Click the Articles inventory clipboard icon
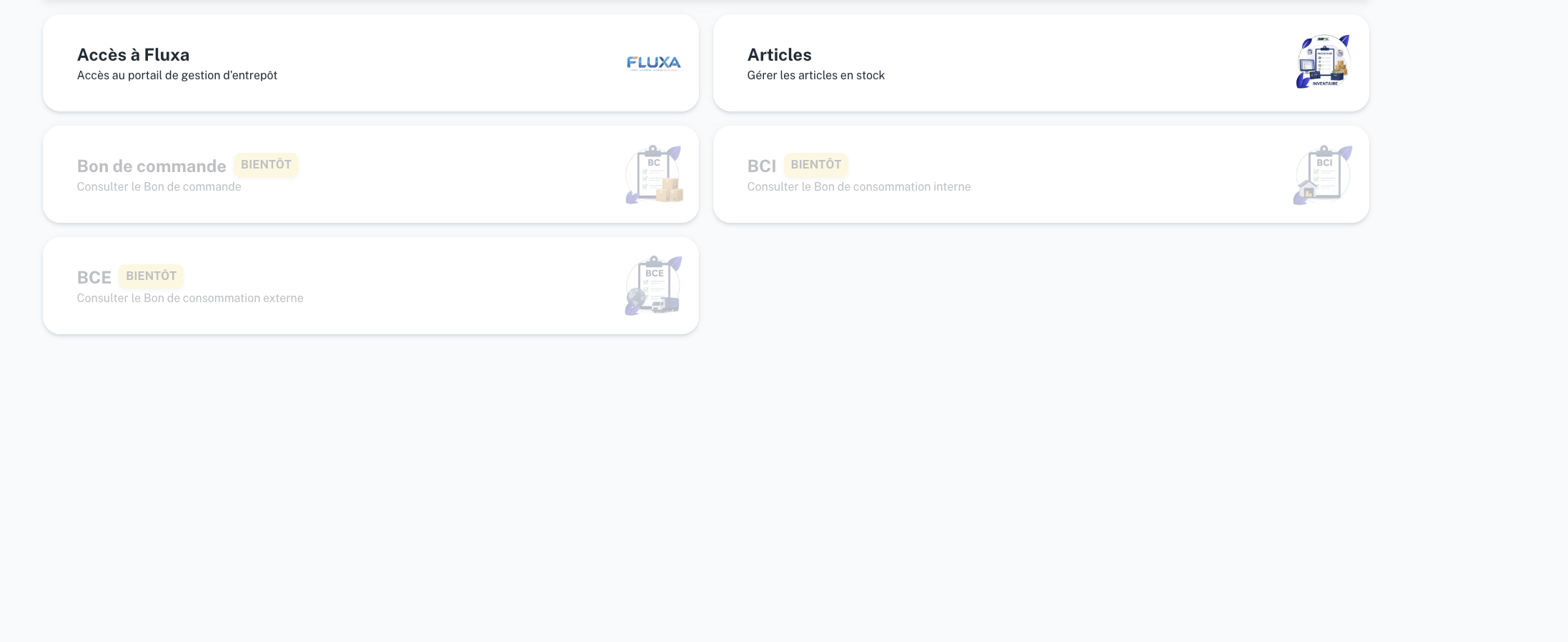 [x=1324, y=61]
